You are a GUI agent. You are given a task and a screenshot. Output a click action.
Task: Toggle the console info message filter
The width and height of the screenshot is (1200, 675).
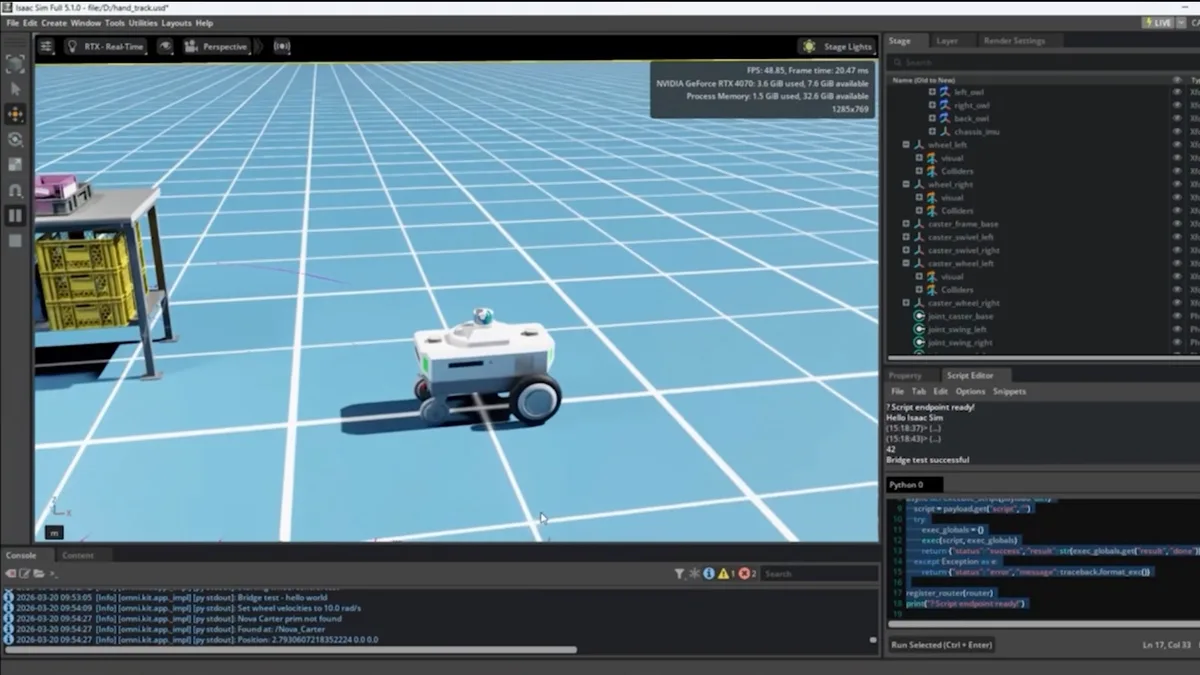coord(708,573)
